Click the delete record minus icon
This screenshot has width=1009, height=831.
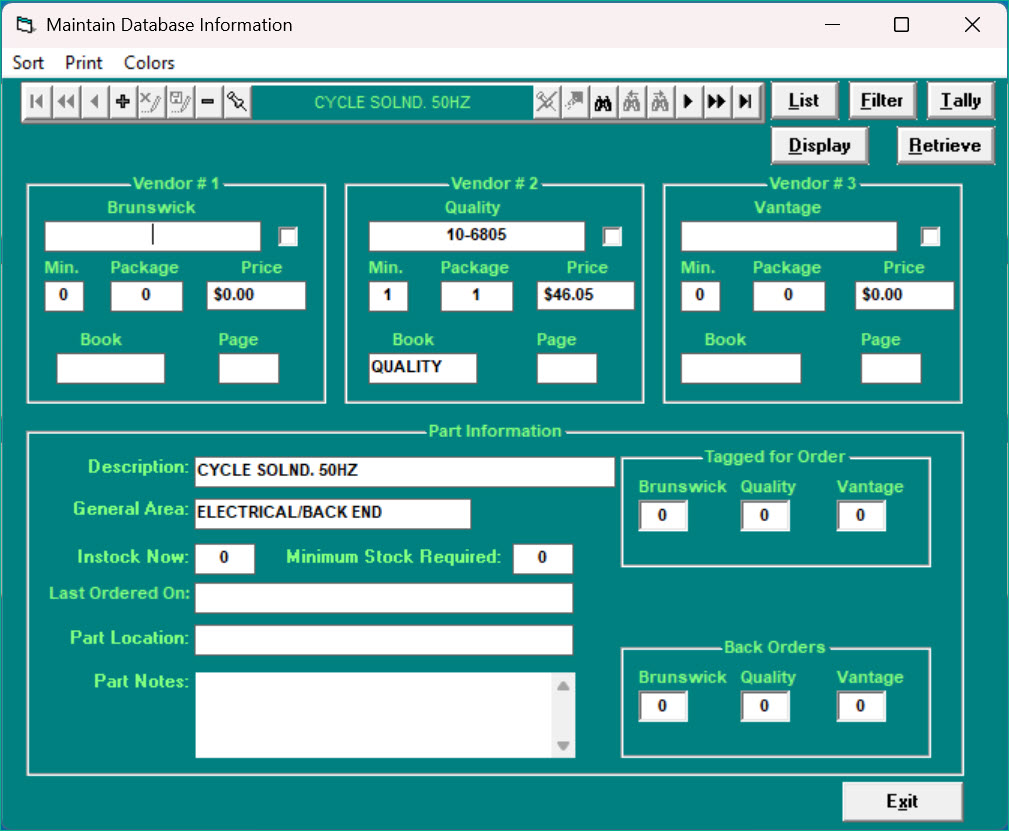click(x=208, y=102)
